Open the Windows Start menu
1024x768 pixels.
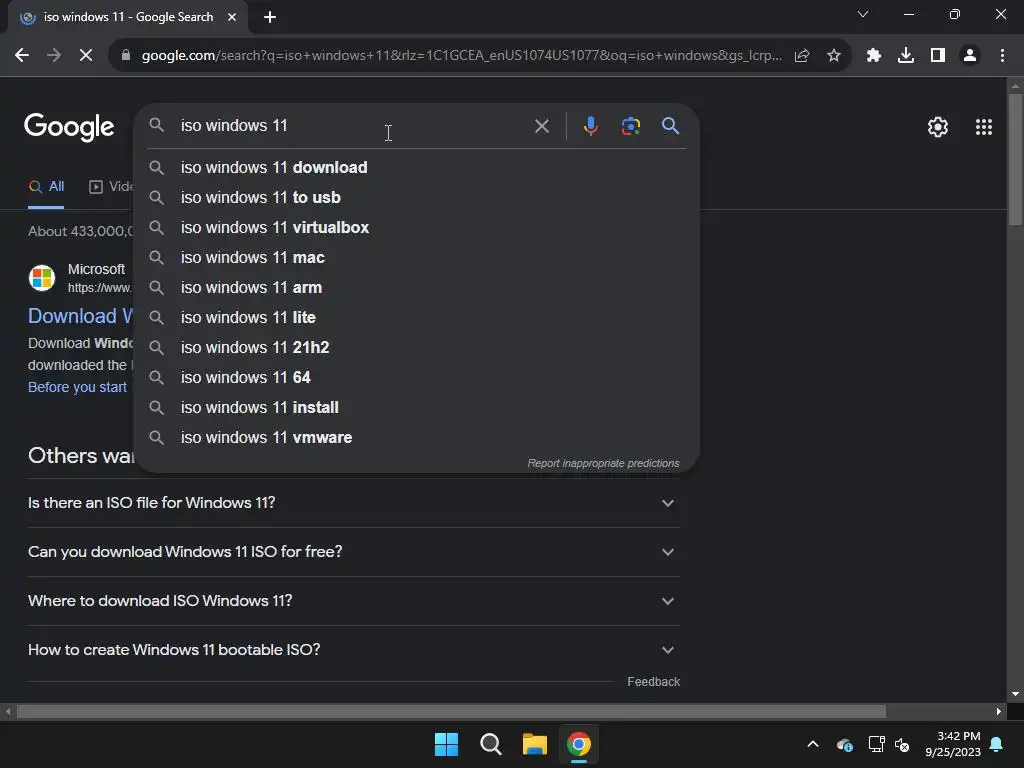coord(447,744)
